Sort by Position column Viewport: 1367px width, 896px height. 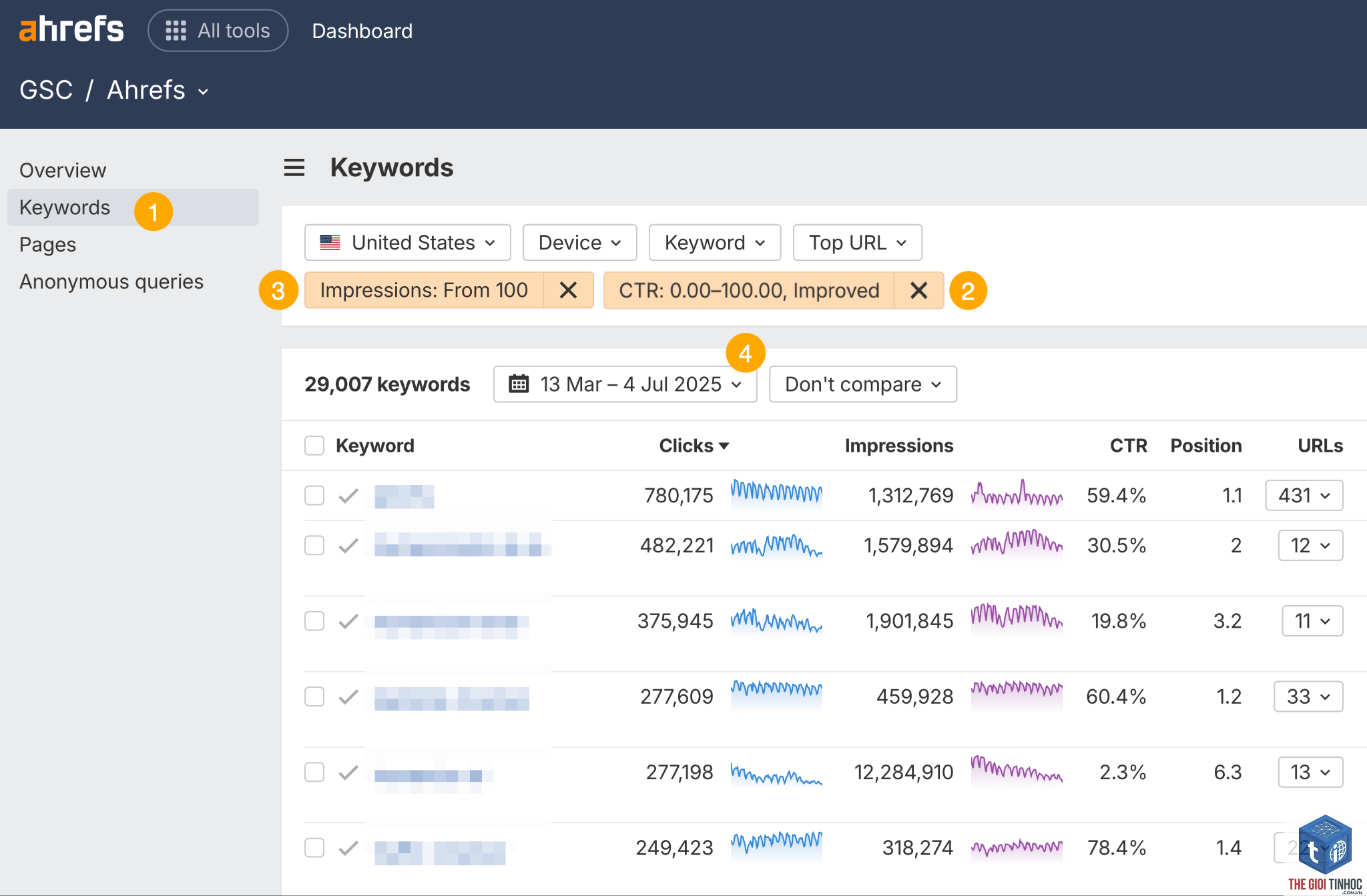1205,446
